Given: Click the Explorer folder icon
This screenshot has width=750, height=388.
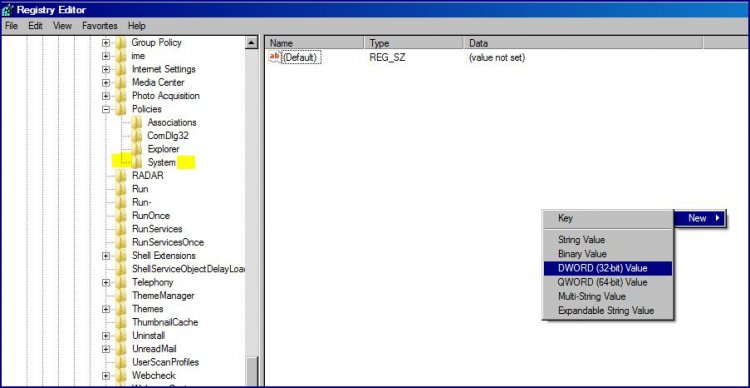Looking at the screenshot, I should [x=136, y=149].
